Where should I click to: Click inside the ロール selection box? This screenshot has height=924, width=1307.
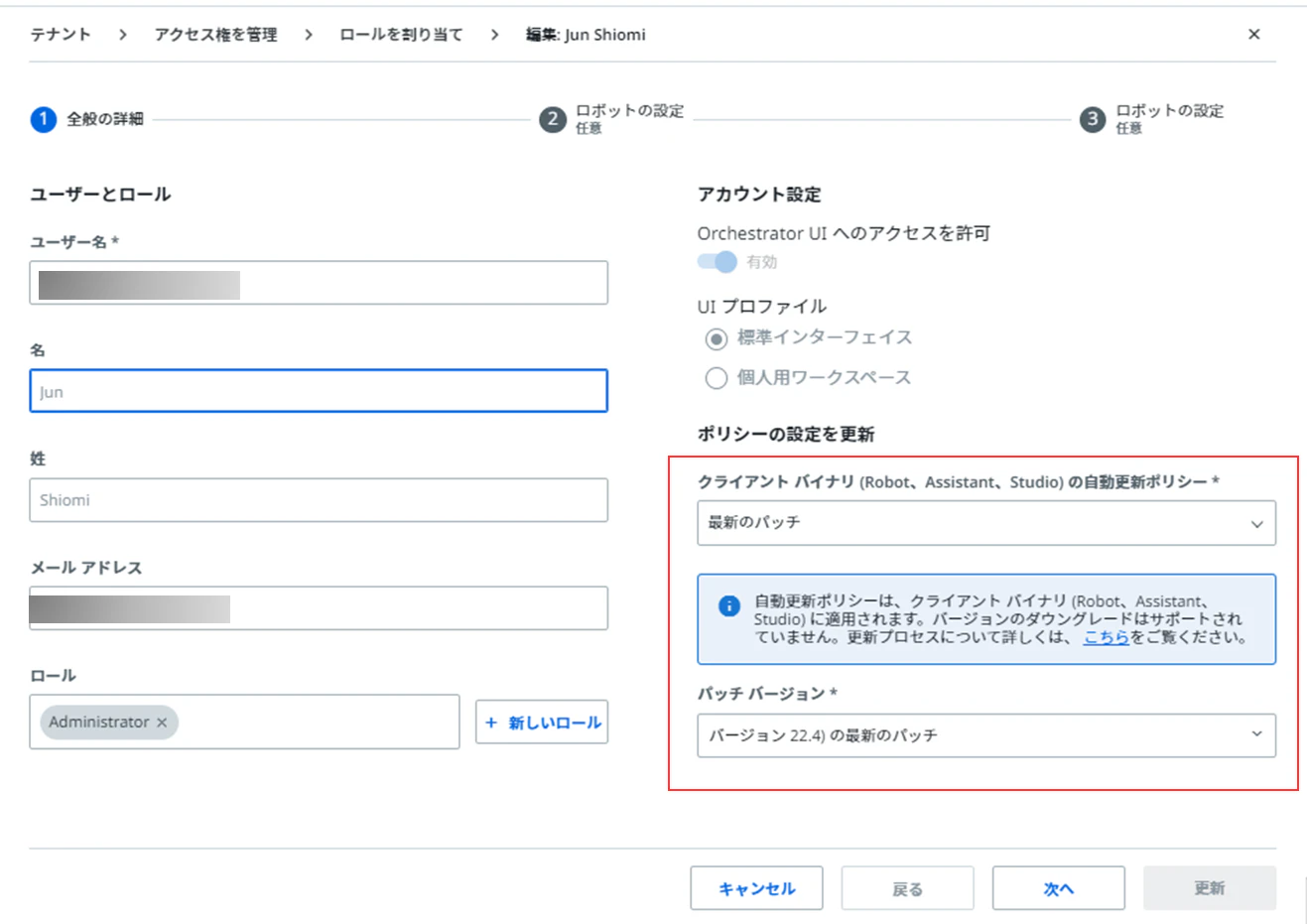[x=245, y=722]
